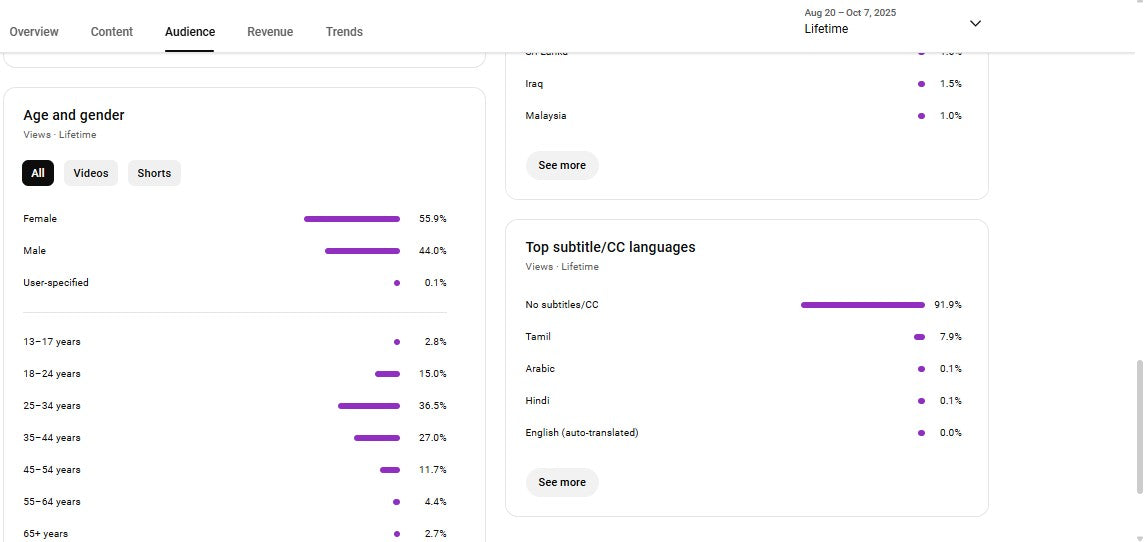Click See more under the countries list
The width and height of the screenshot is (1144, 542).
click(562, 165)
